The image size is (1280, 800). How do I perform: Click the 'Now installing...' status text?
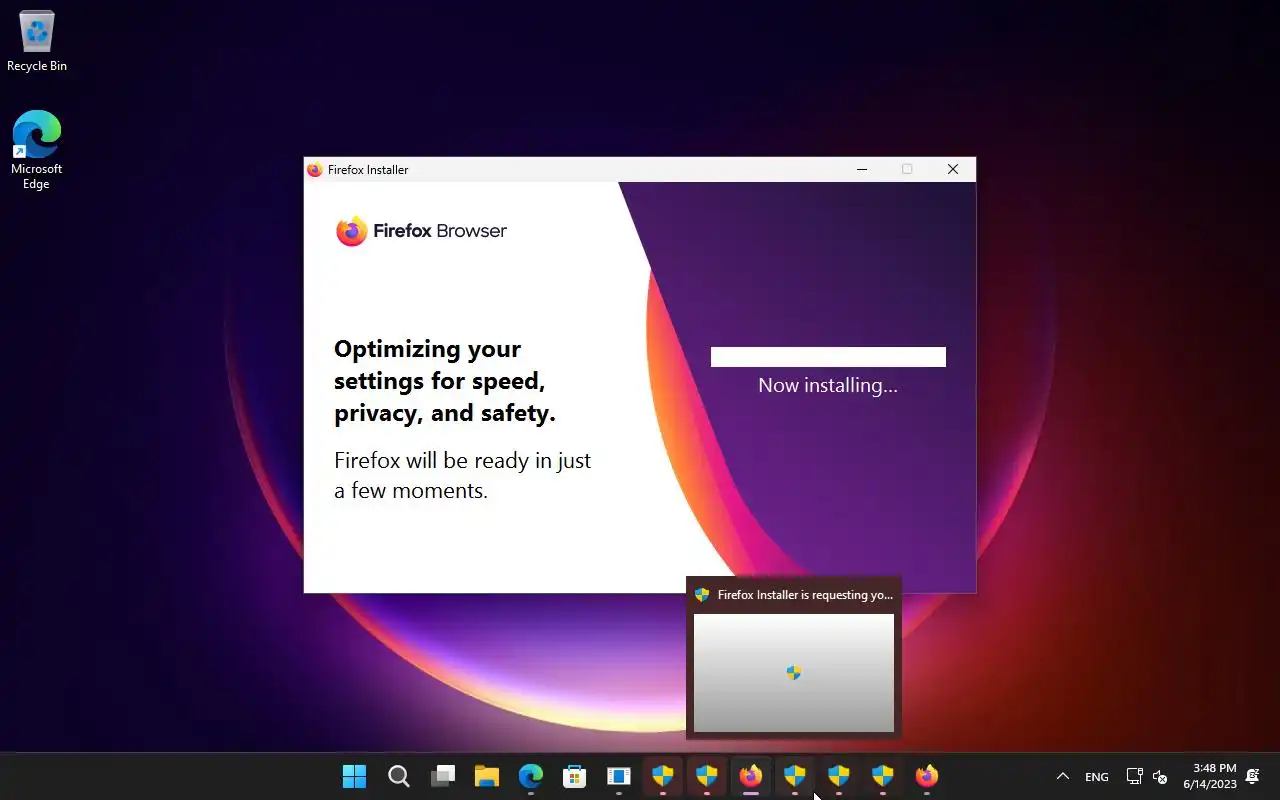tap(828, 385)
